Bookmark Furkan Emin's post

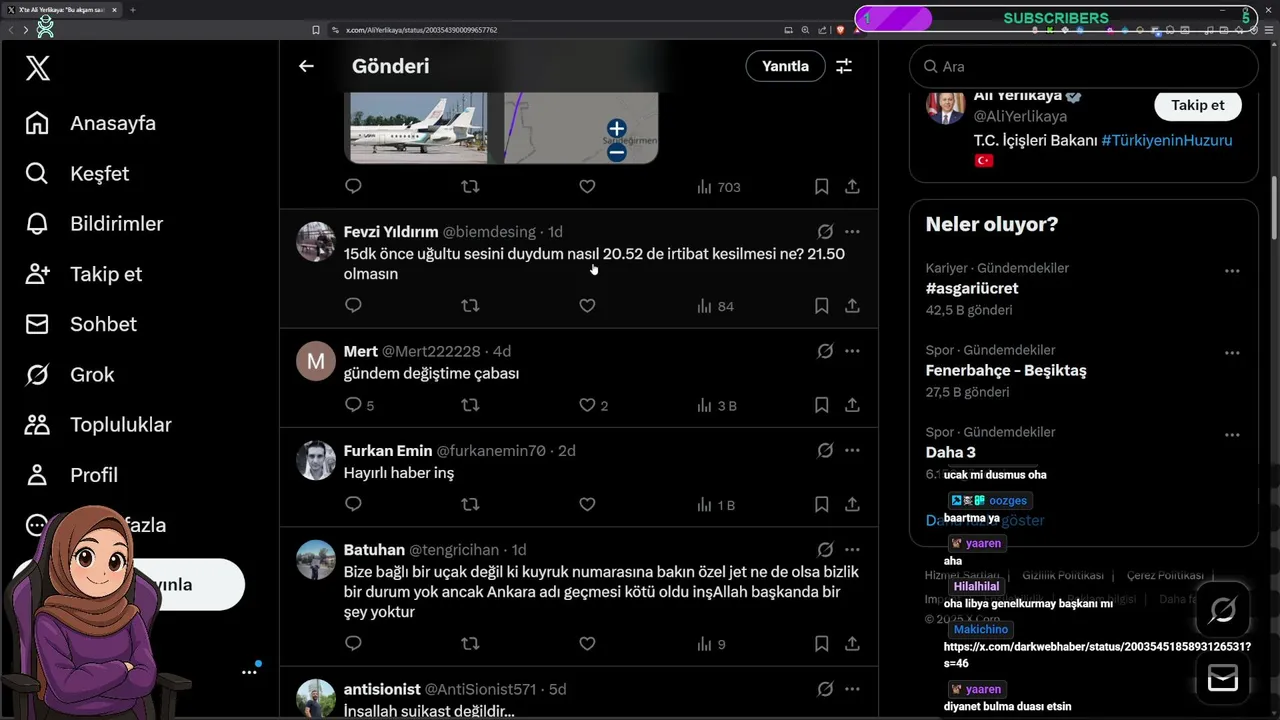821,504
